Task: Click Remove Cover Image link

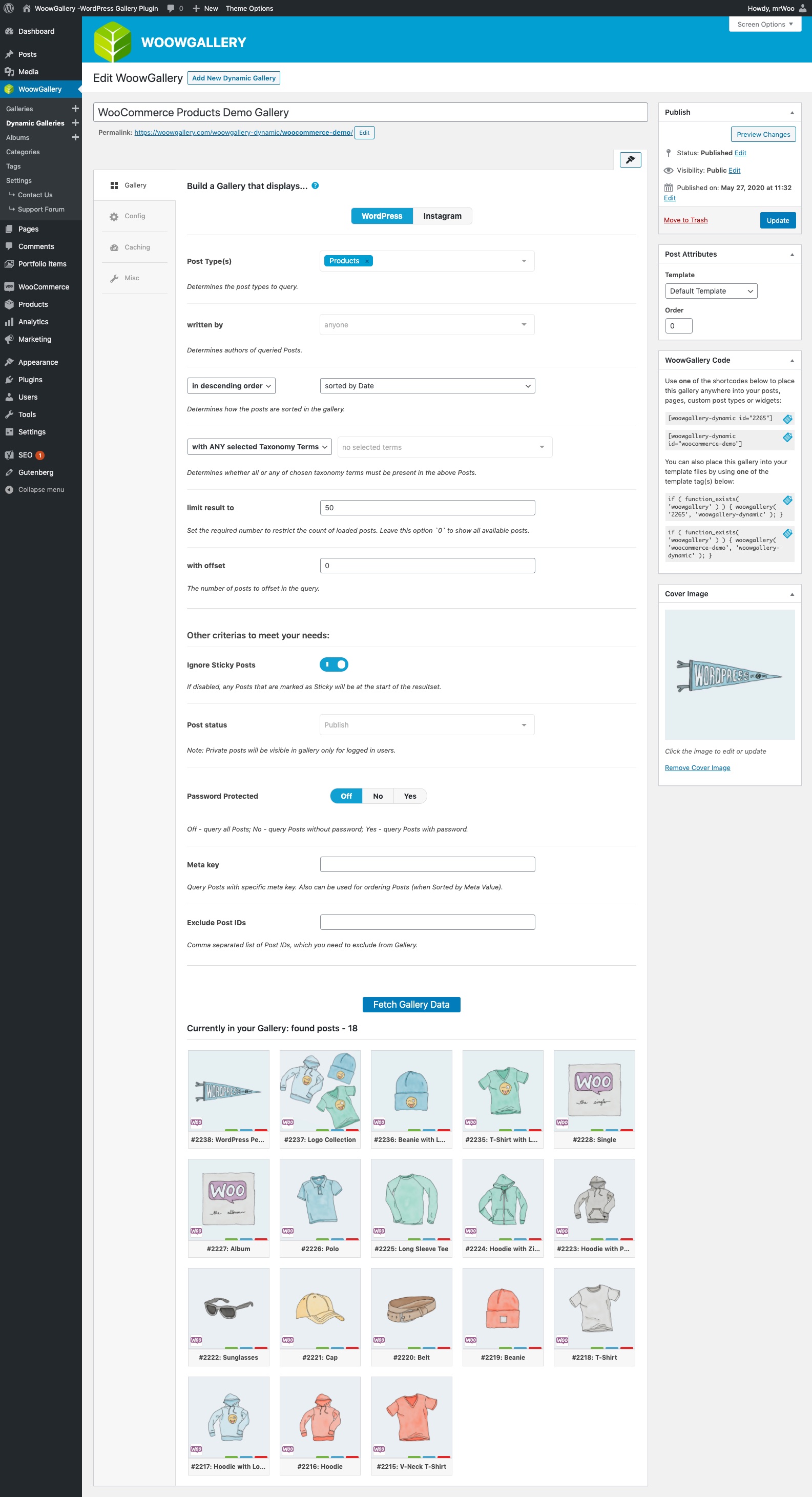Action: [x=697, y=767]
